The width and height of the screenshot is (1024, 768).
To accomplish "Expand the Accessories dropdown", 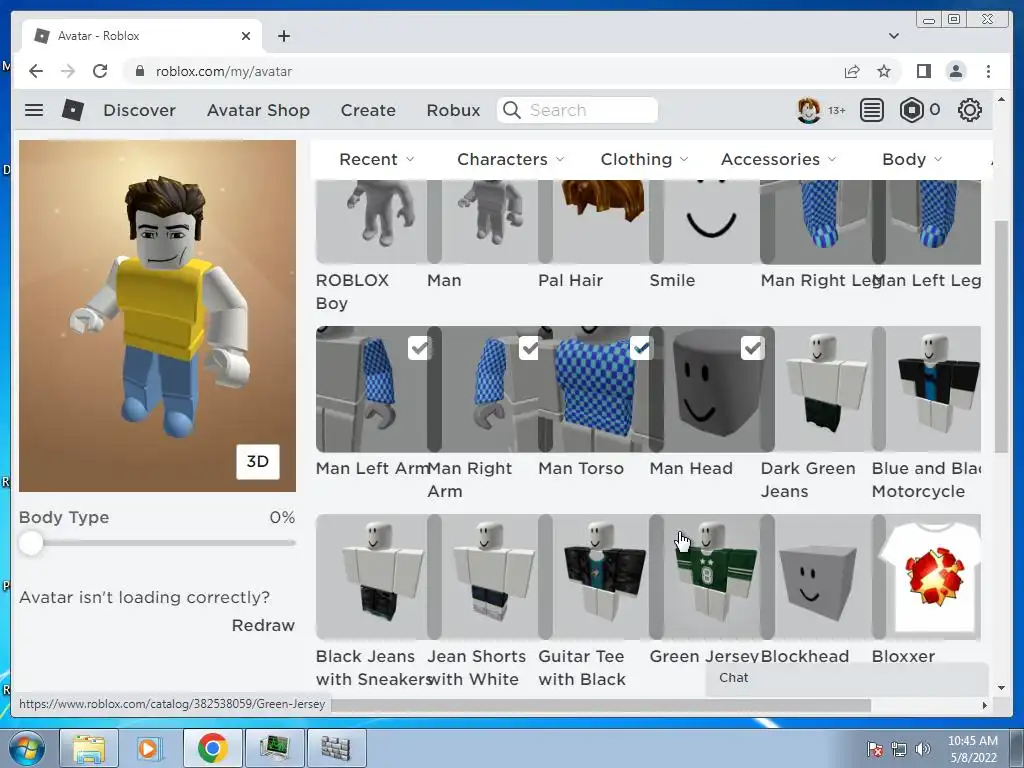I will pos(778,159).
